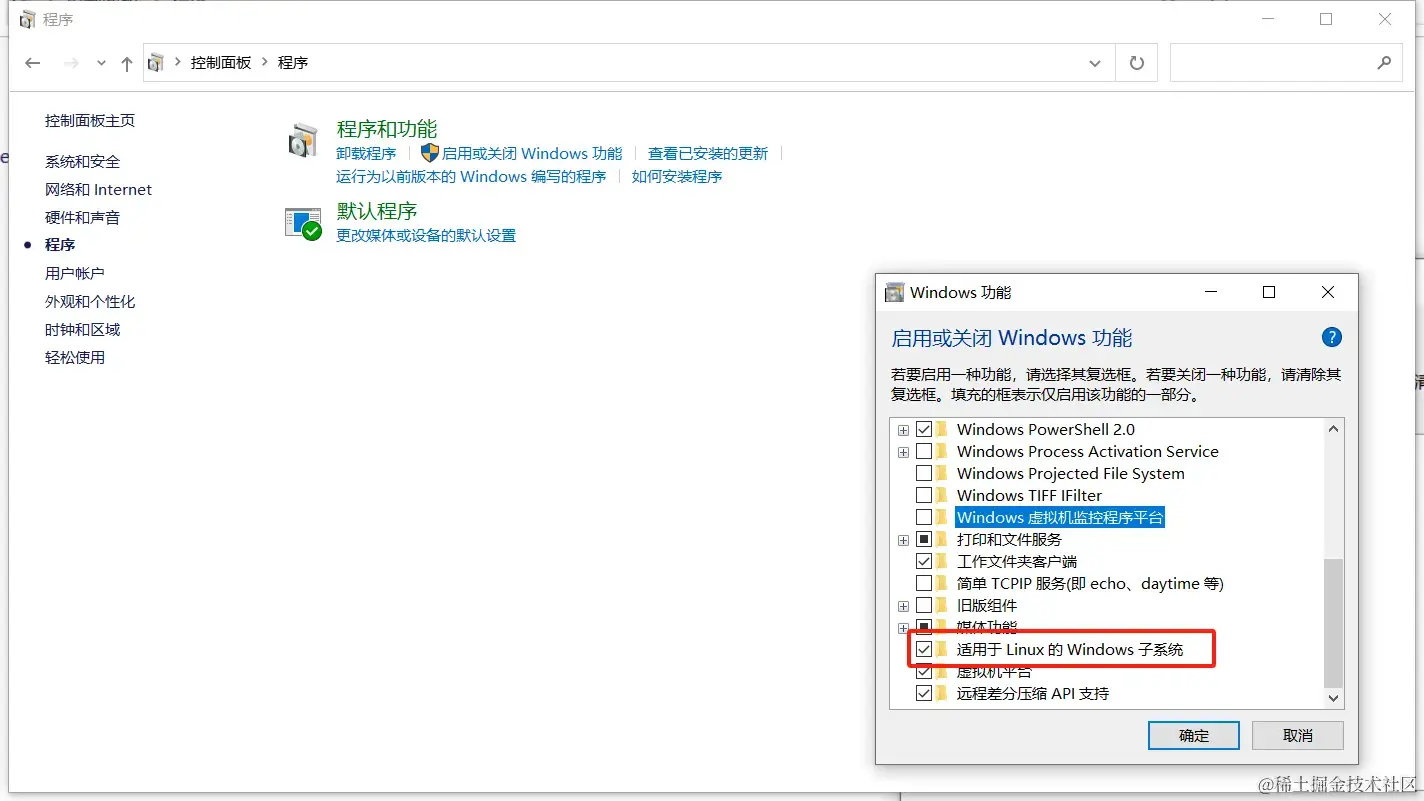Open 用户帐户 category
The width and height of the screenshot is (1424, 801).
(75, 273)
